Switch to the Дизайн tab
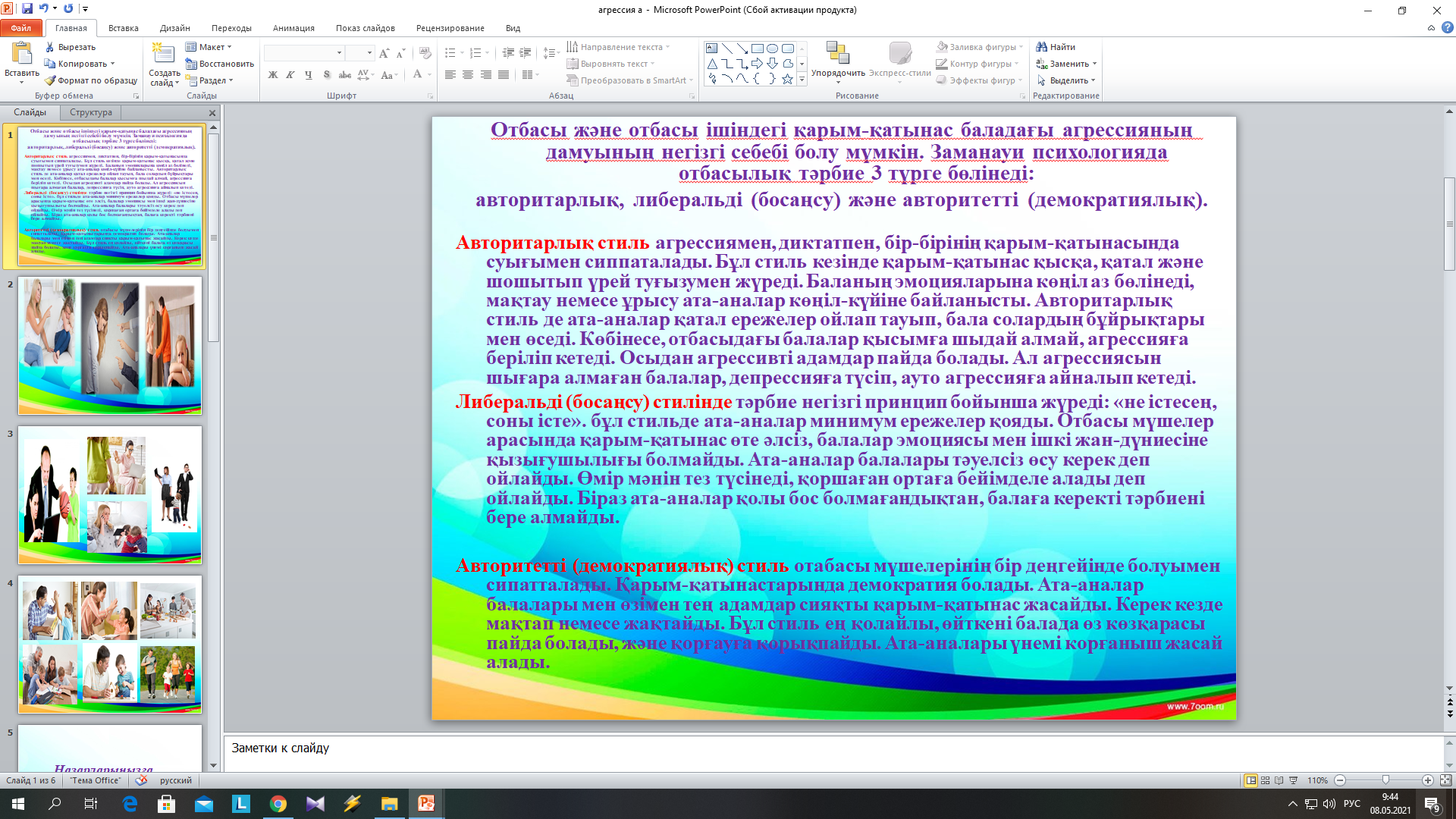Screen dimensions: 1456x819 pyautogui.click(x=174, y=28)
